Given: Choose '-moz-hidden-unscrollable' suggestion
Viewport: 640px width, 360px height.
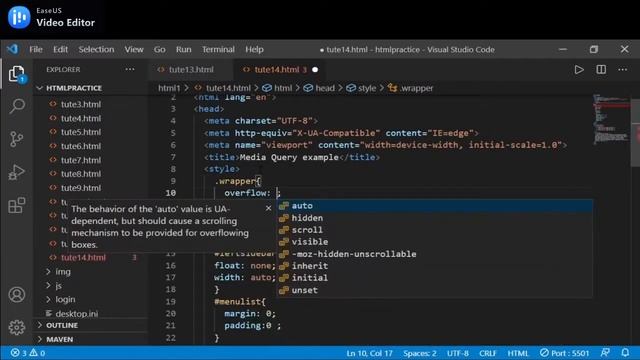Looking at the screenshot, I should coord(435,254).
